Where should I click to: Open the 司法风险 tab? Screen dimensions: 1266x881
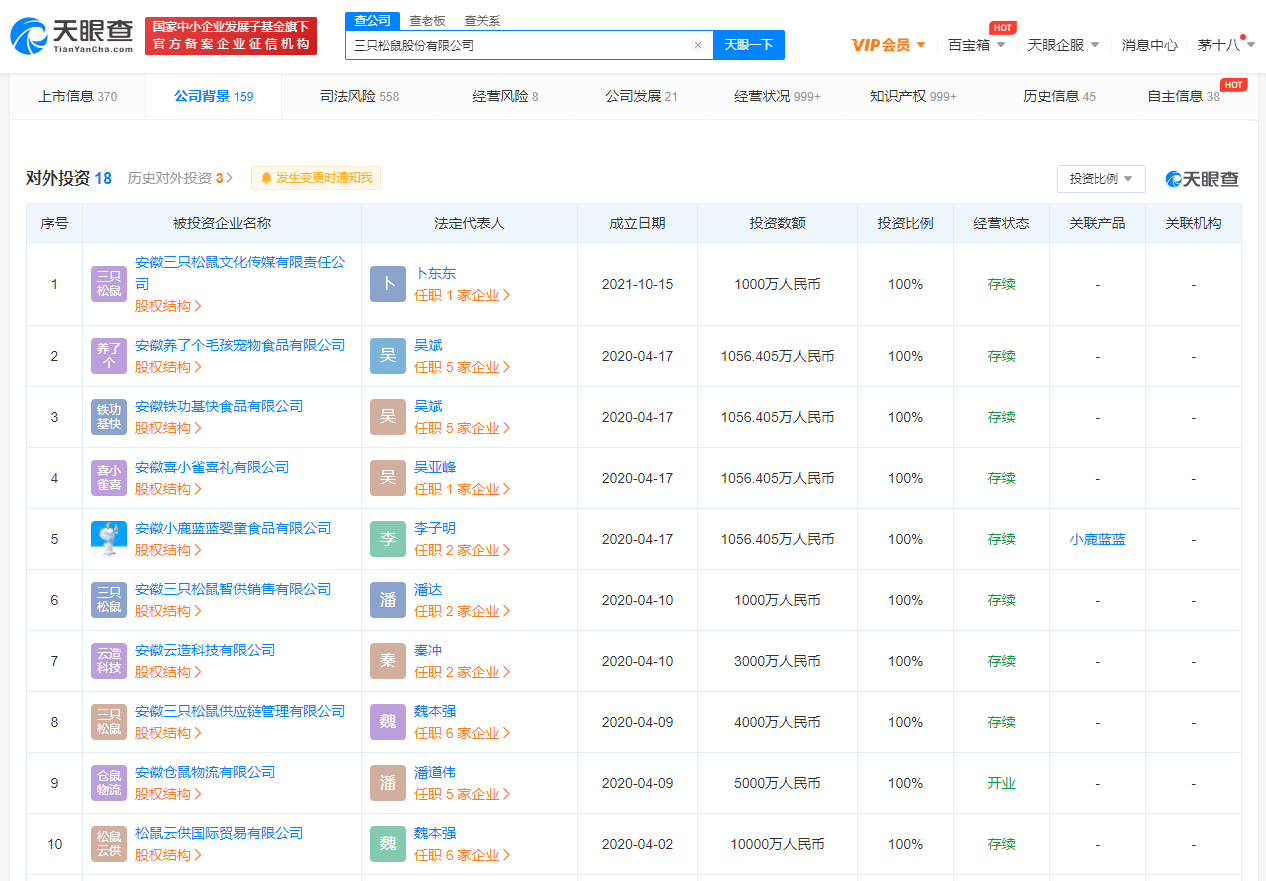tap(359, 97)
